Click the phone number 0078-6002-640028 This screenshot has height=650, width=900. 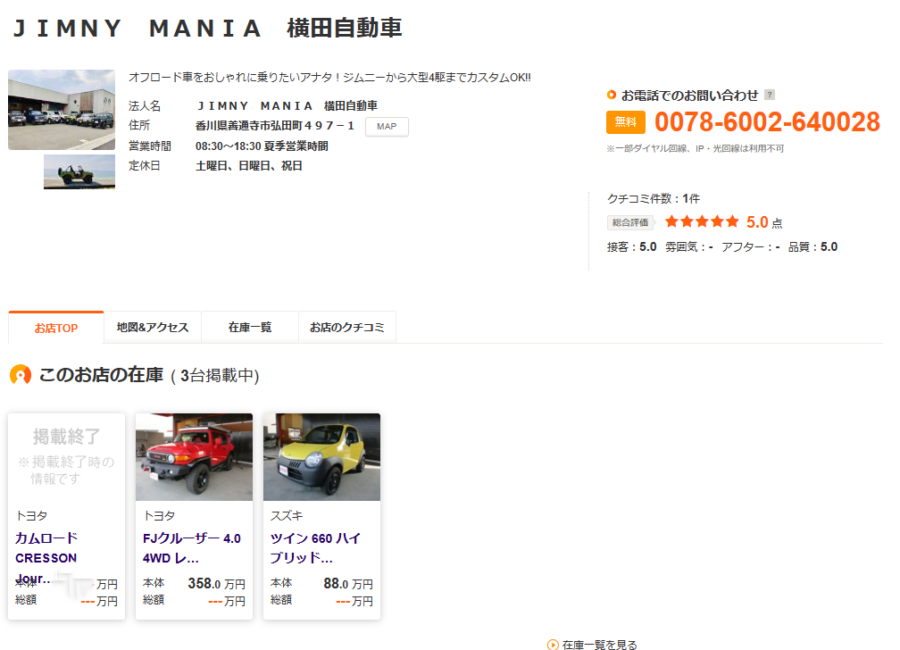[767, 122]
